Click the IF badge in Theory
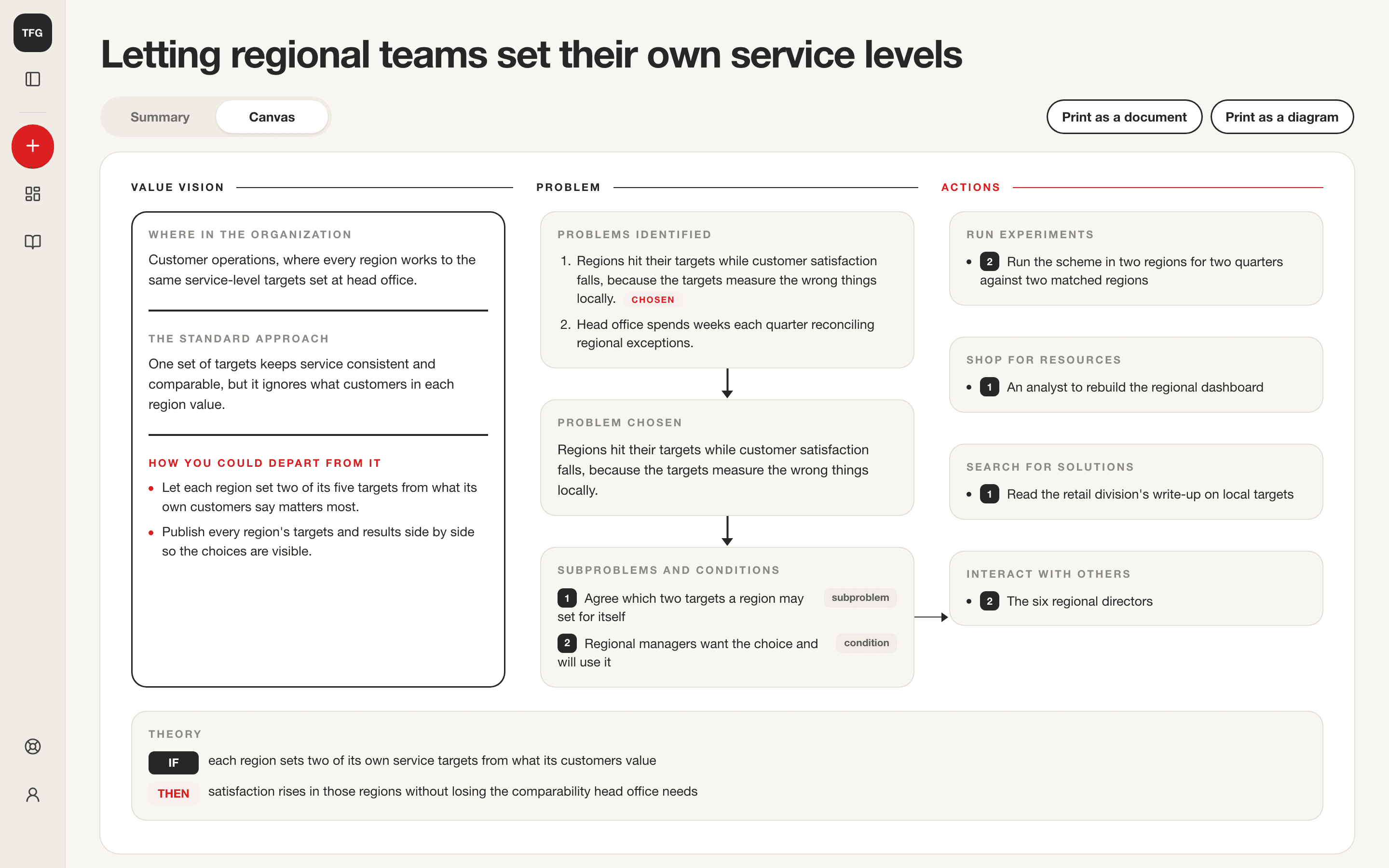The image size is (1389, 868). [x=173, y=762]
